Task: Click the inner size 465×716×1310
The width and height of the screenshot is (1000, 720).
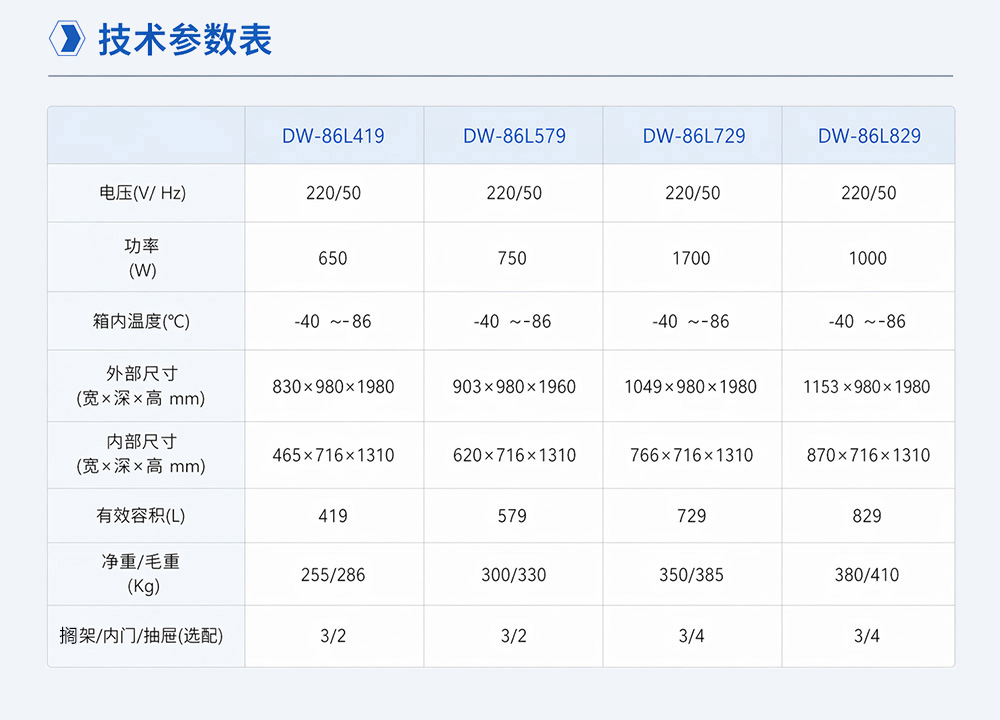Action: [333, 455]
